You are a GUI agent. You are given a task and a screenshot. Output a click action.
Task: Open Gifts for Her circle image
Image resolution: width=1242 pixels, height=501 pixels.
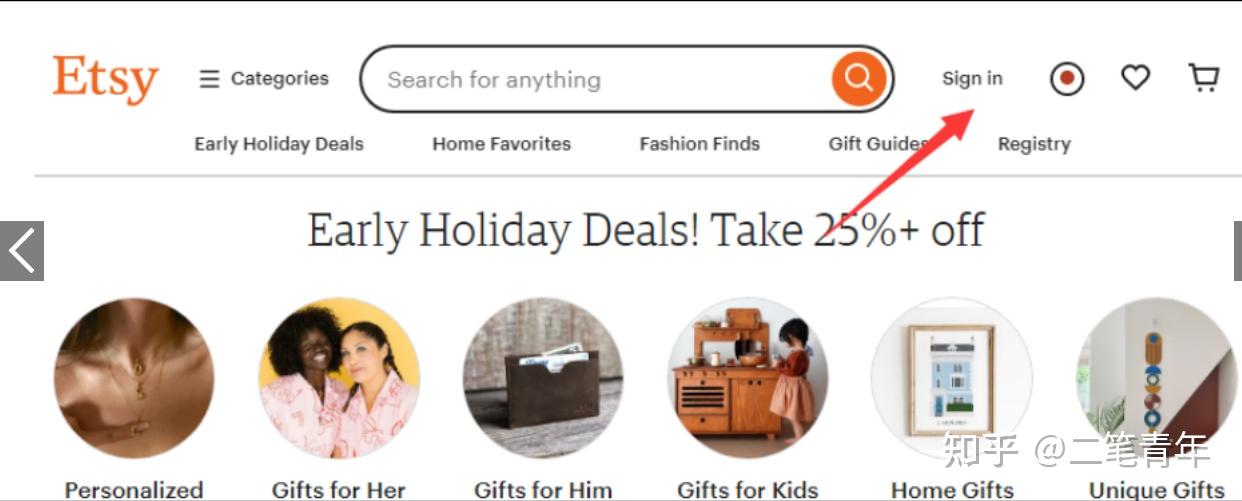(339, 378)
